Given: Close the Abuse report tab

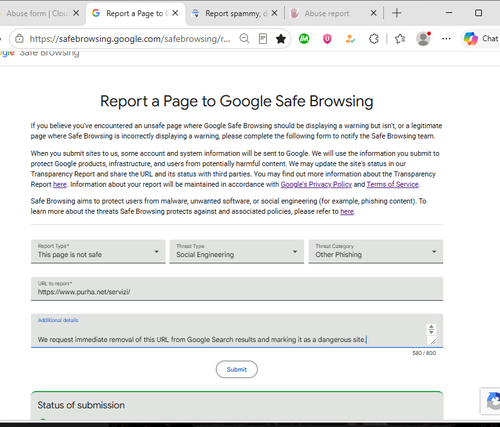Looking at the screenshot, I should pyautogui.click(x=374, y=13).
